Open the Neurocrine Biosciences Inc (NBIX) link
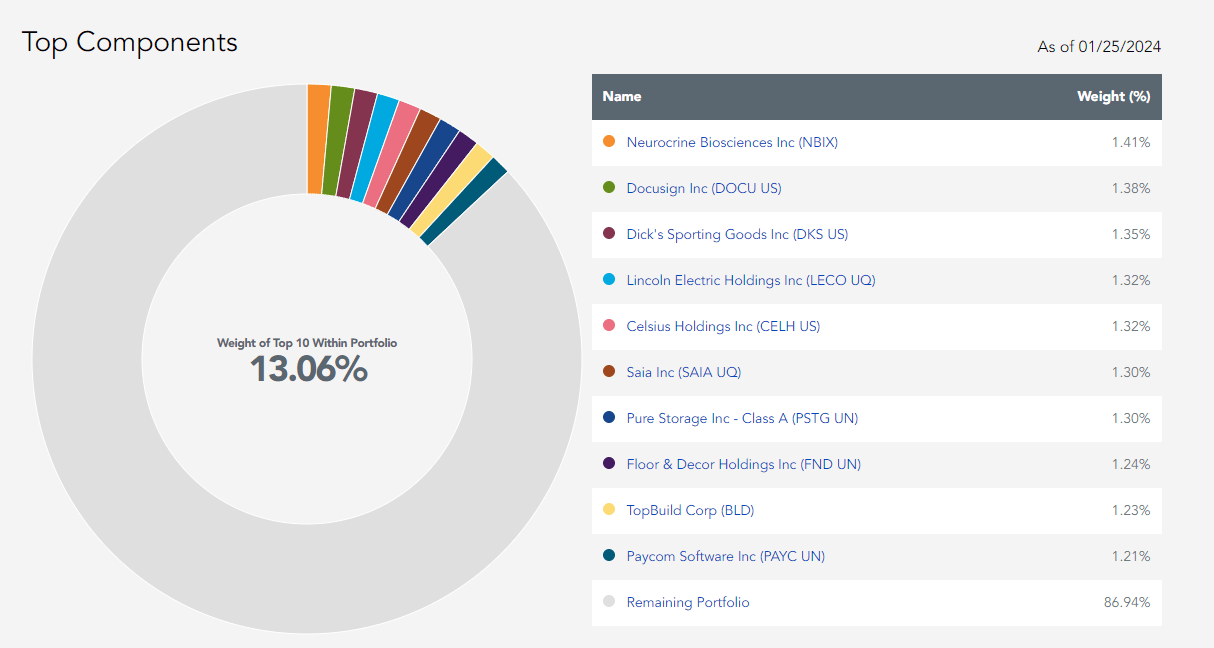 (x=731, y=142)
